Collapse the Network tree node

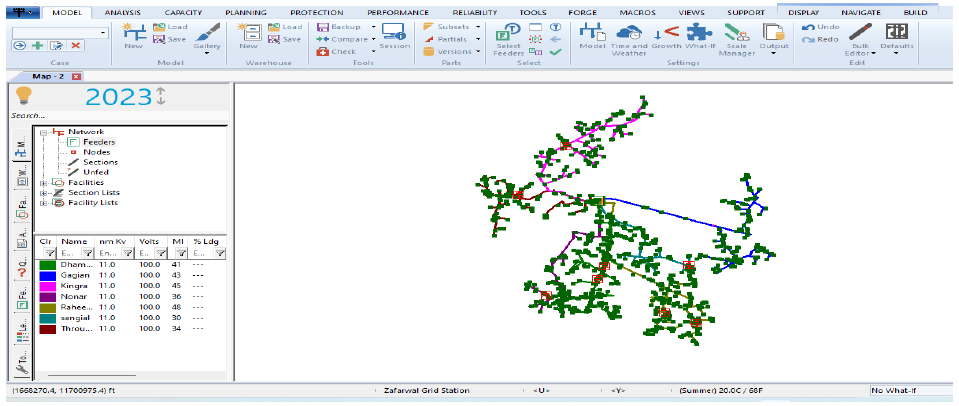(x=42, y=132)
